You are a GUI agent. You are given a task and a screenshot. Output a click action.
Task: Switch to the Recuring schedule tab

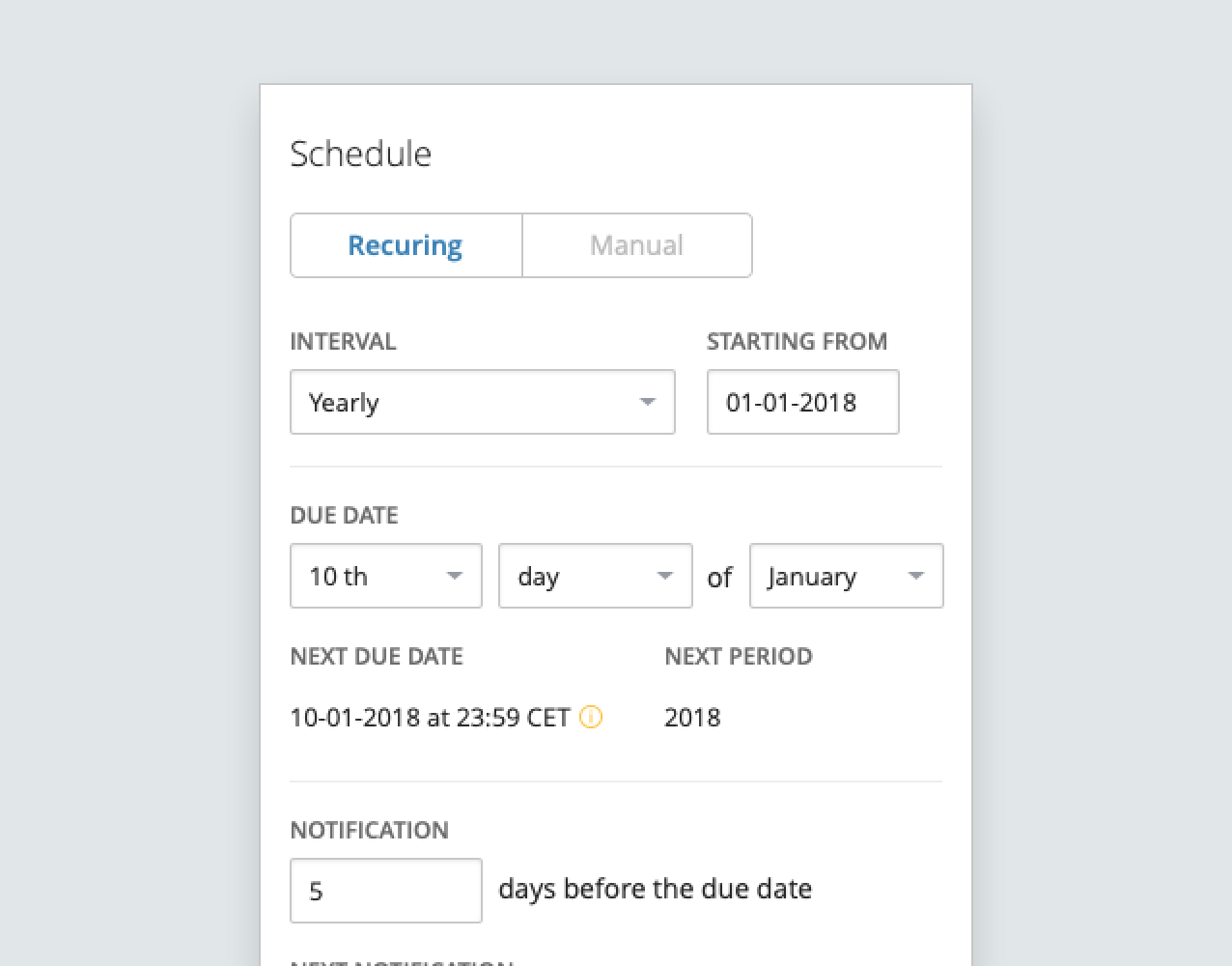(x=406, y=245)
